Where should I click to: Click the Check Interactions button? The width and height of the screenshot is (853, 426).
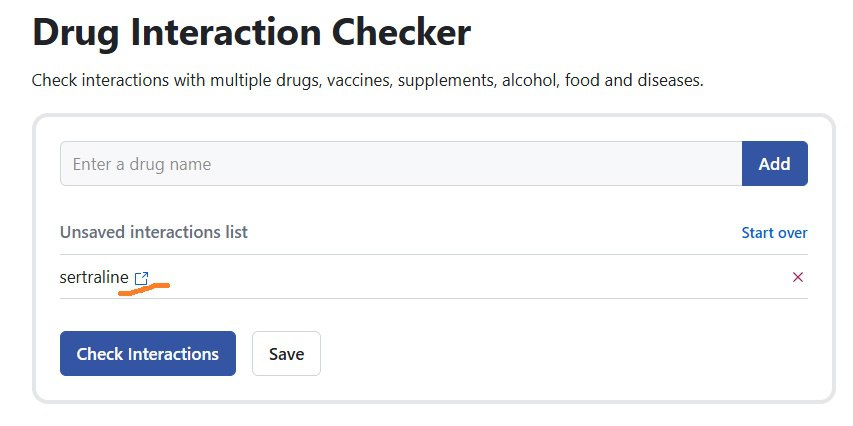148,354
